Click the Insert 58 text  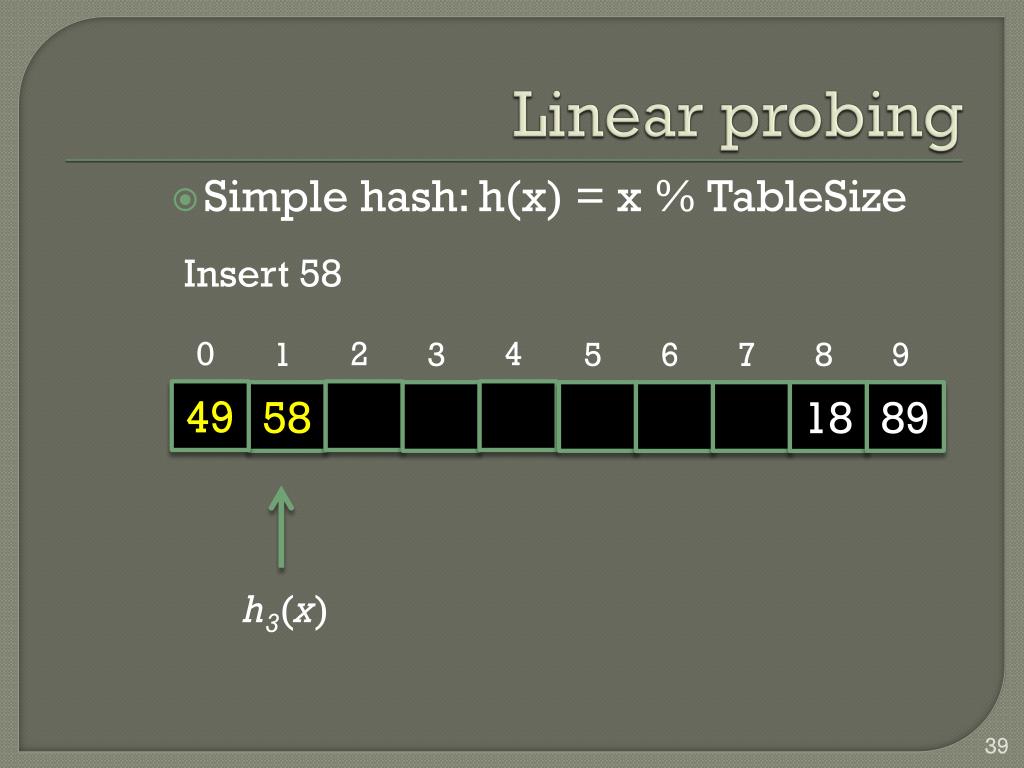[x=263, y=274]
